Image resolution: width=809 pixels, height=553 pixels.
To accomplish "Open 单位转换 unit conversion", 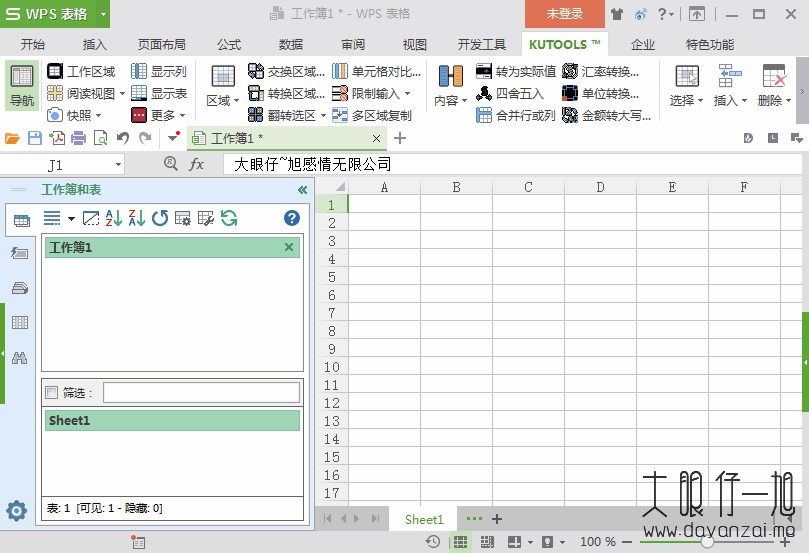I will (x=601, y=93).
